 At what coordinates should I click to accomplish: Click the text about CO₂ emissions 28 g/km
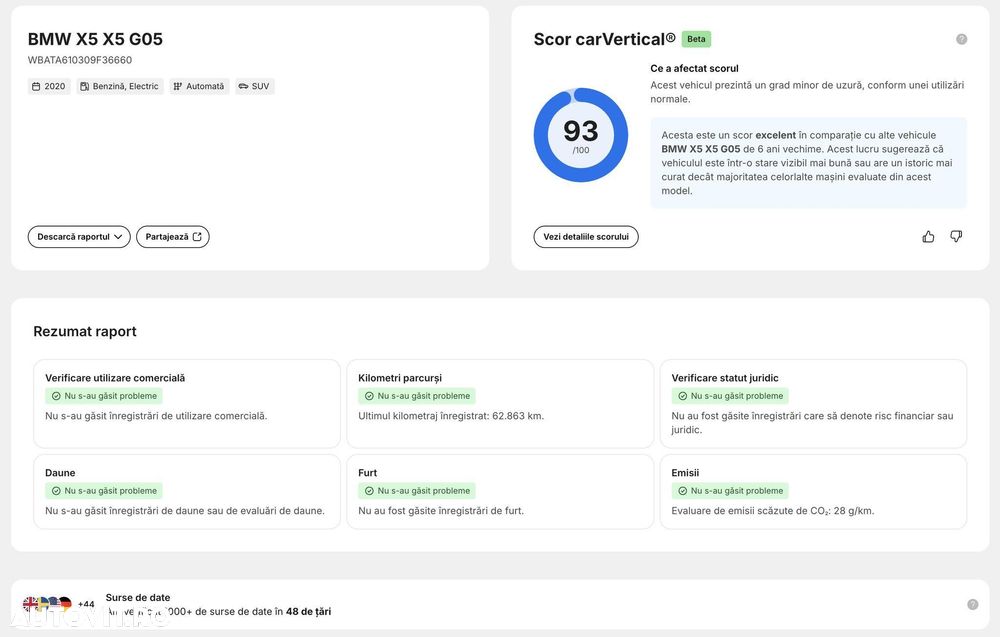[x=773, y=511]
